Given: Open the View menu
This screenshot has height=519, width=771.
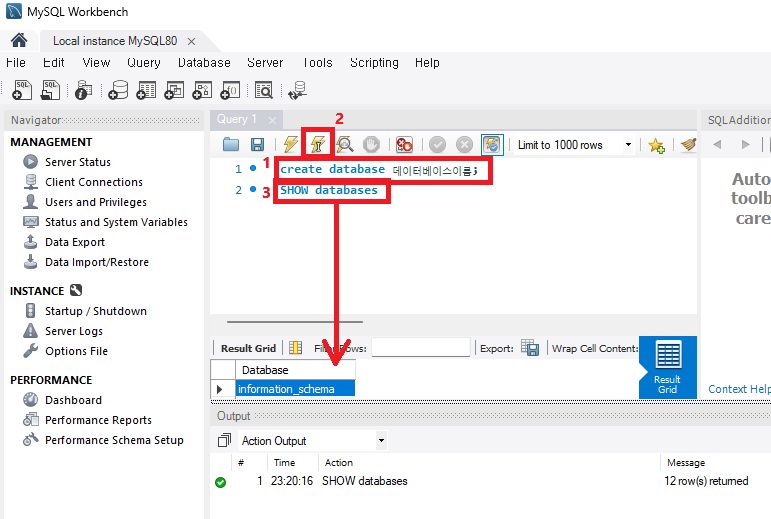Looking at the screenshot, I should pyautogui.click(x=96, y=62).
